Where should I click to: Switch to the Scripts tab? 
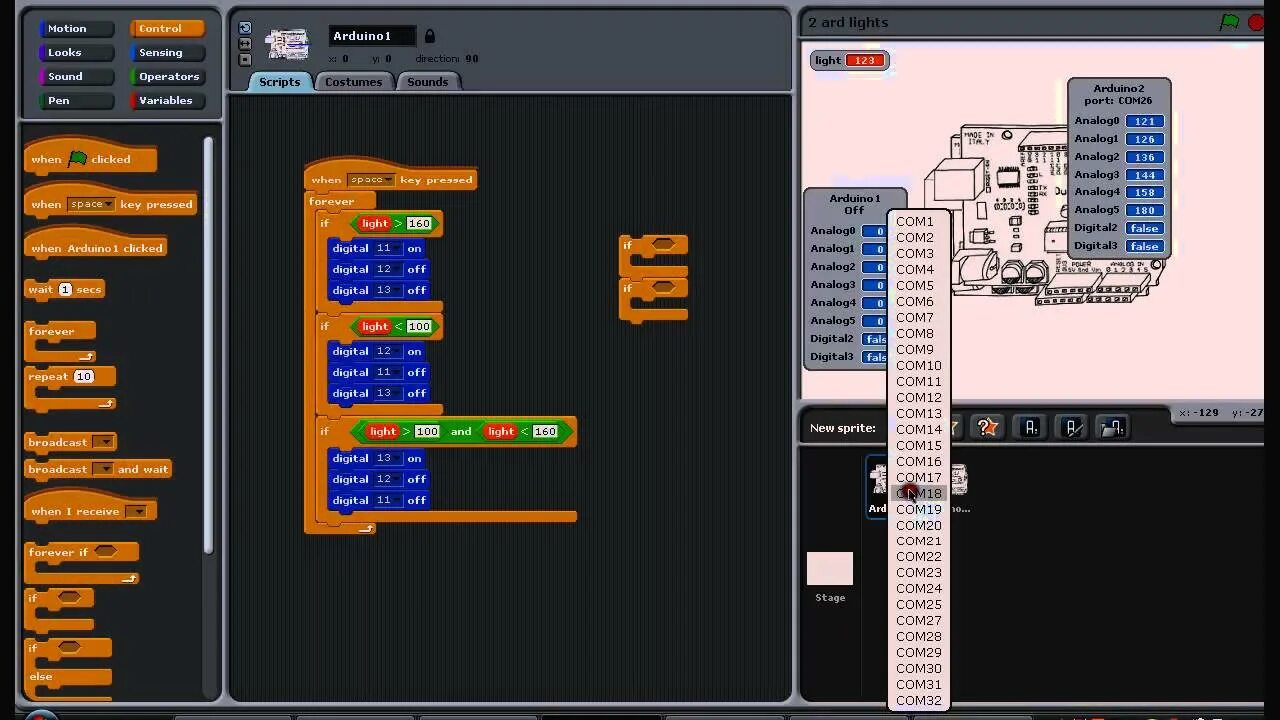[x=280, y=82]
